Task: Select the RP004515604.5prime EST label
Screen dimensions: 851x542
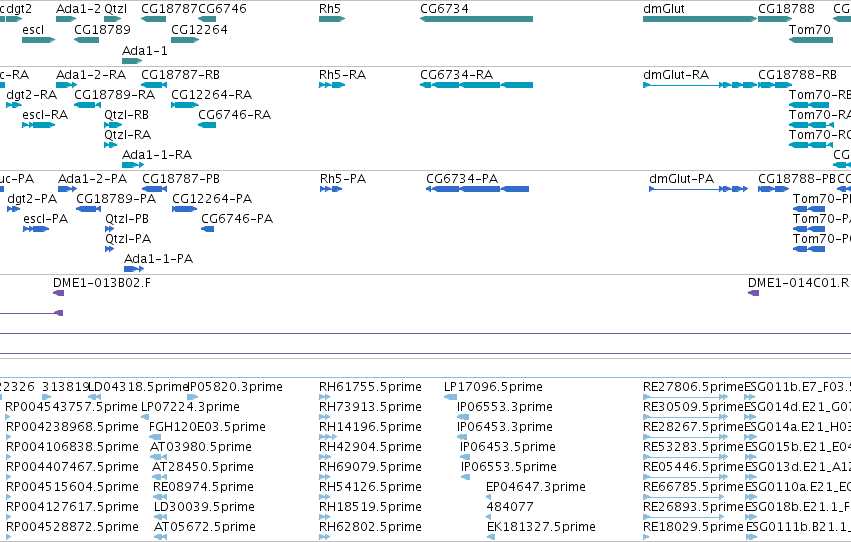Action: tap(72, 487)
